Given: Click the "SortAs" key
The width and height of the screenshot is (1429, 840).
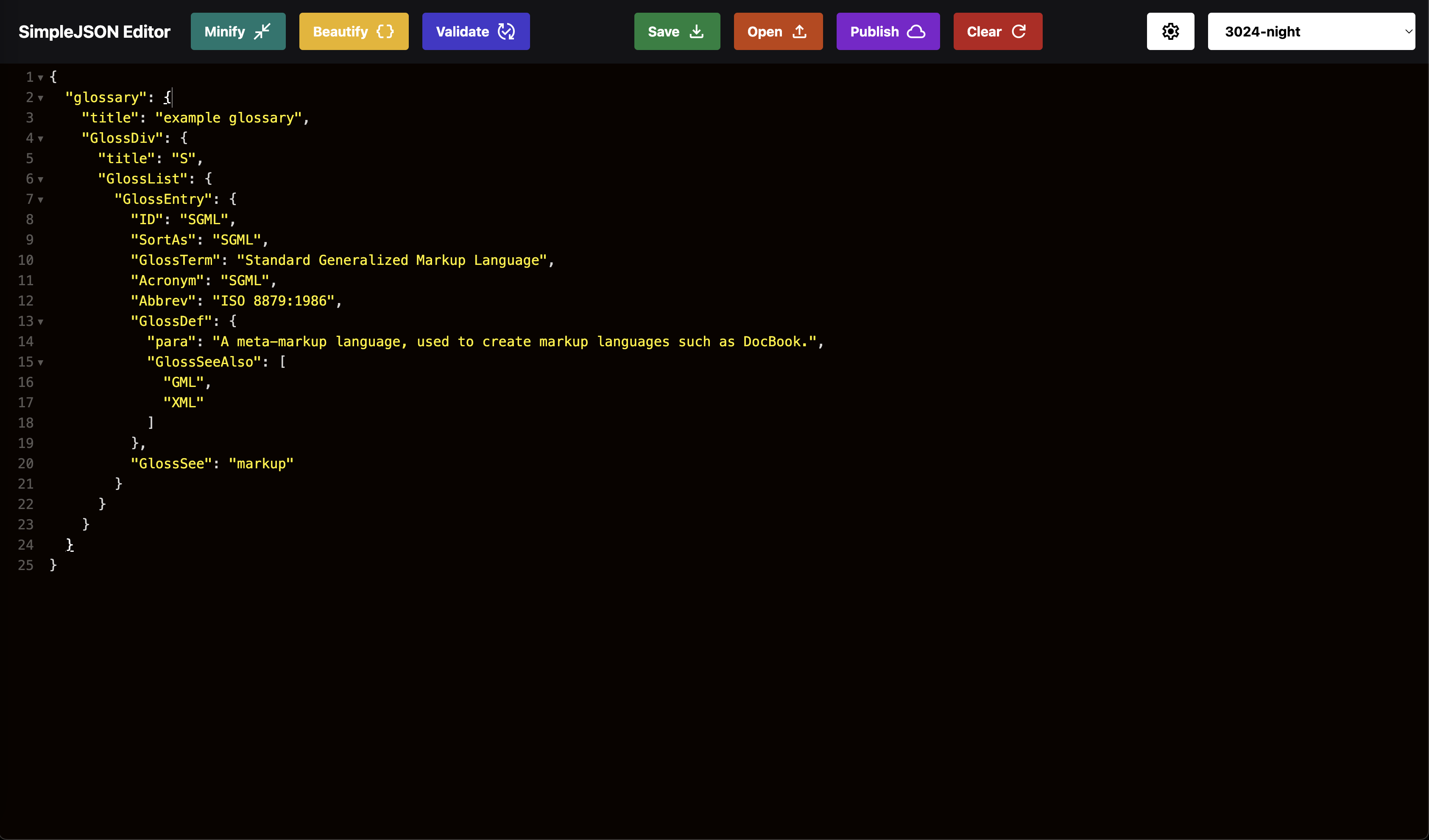Looking at the screenshot, I should [163, 240].
